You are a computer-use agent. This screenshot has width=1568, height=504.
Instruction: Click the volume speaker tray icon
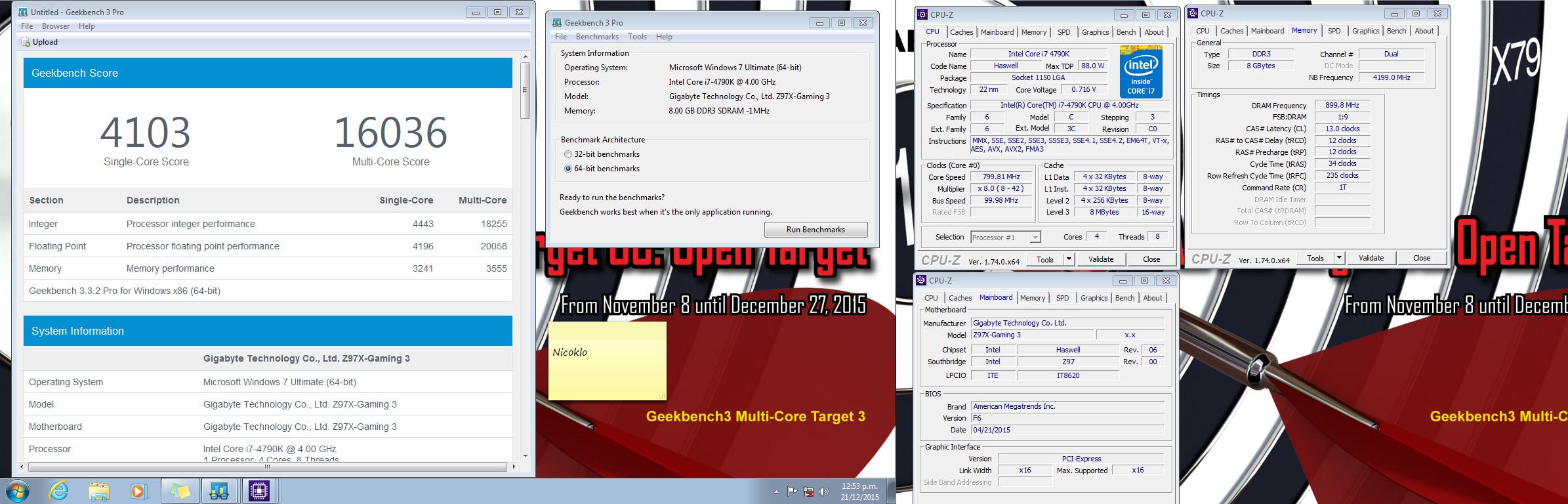(824, 492)
